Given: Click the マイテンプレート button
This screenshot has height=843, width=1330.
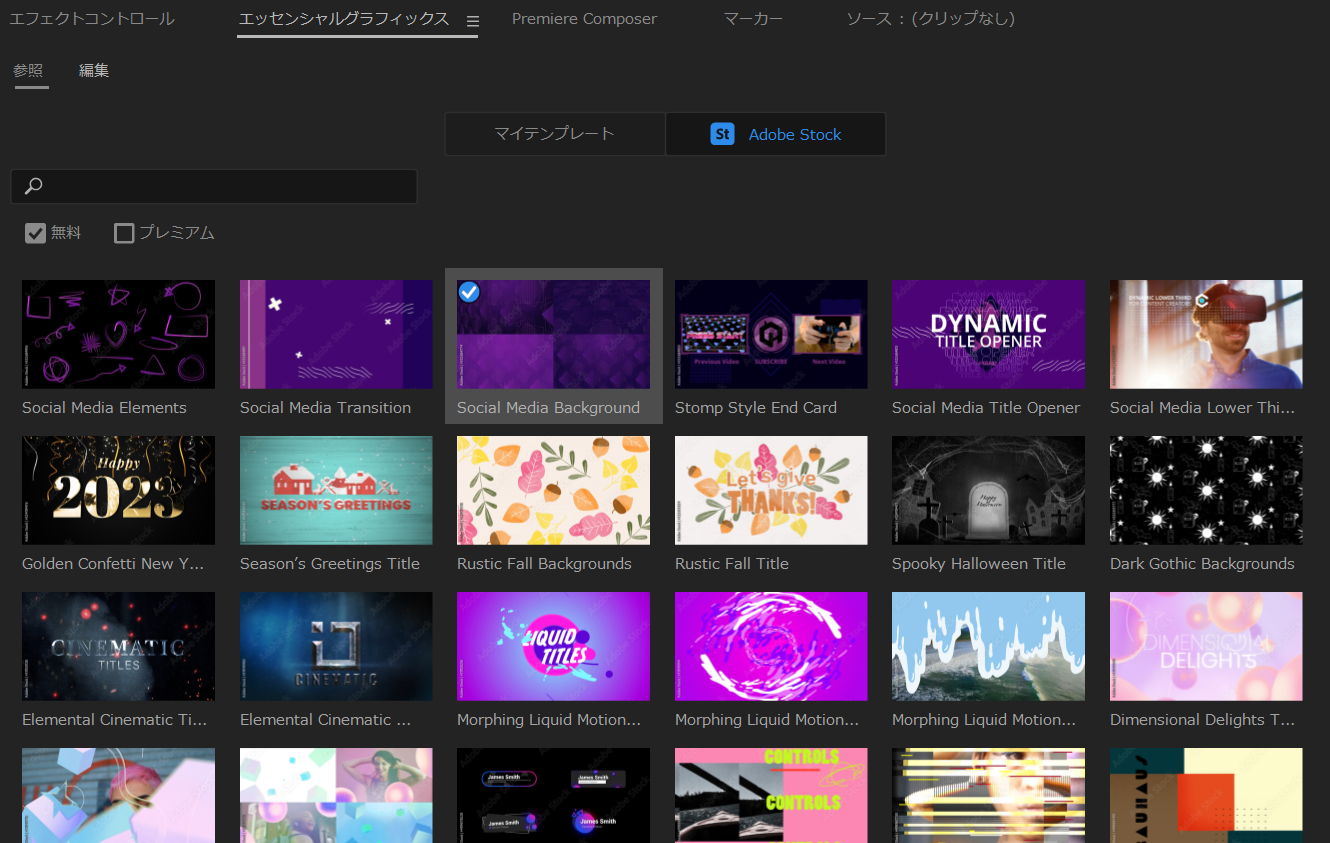Looking at the screenshot, I should [554, 134].
